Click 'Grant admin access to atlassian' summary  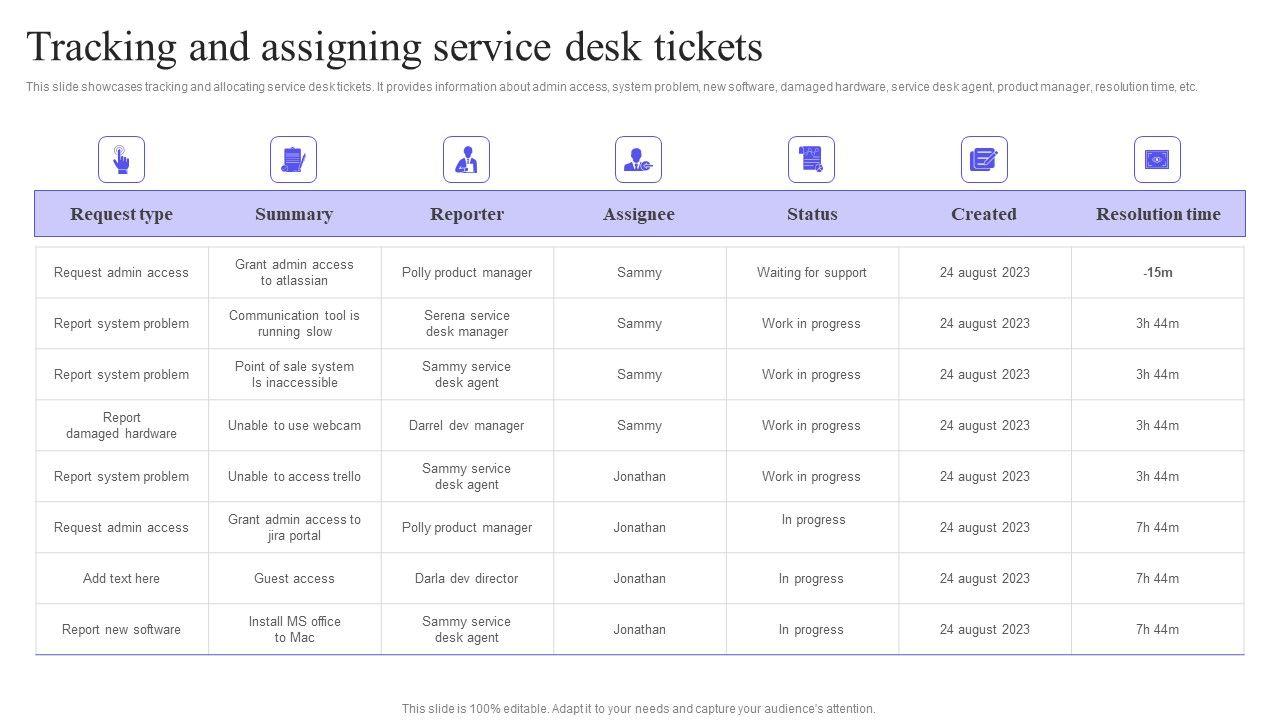click(x=294, y=273)
